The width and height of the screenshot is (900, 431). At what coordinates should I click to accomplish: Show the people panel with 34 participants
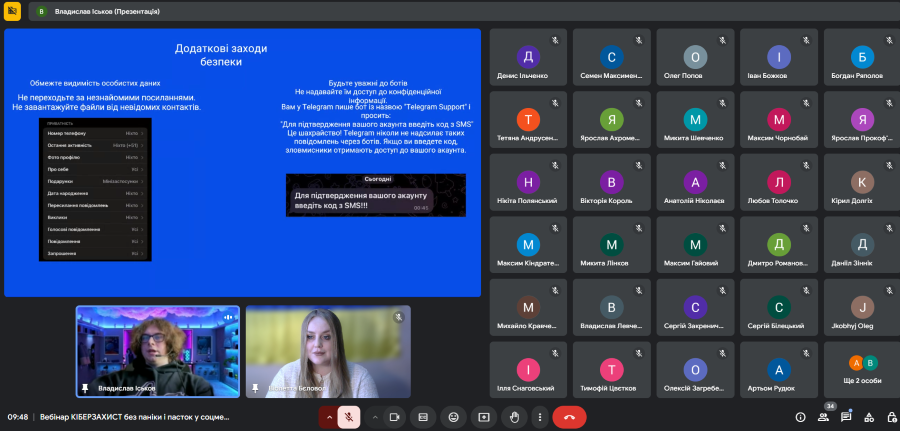click(824, 417)
